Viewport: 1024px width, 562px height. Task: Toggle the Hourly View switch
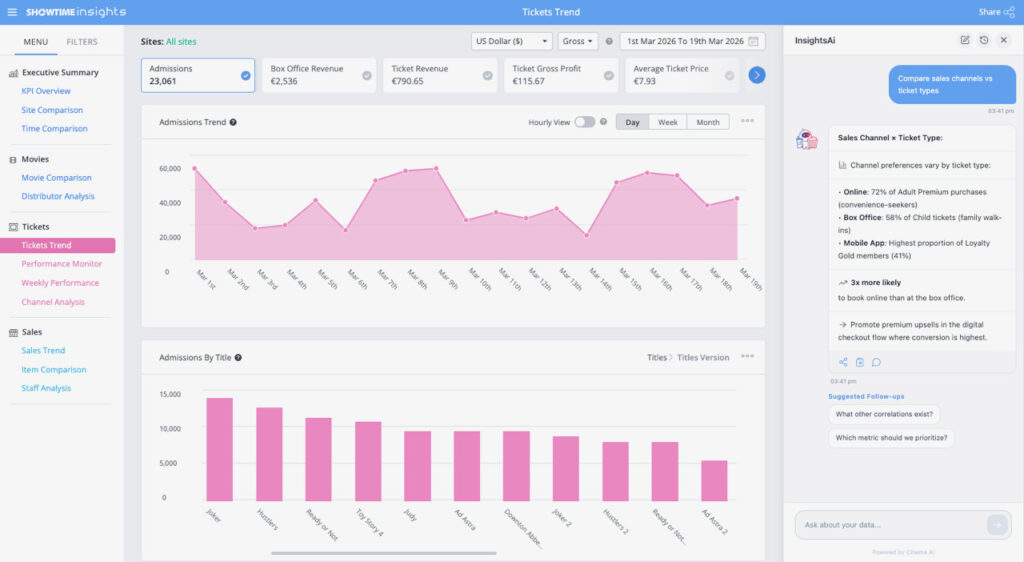pos(584,122)
